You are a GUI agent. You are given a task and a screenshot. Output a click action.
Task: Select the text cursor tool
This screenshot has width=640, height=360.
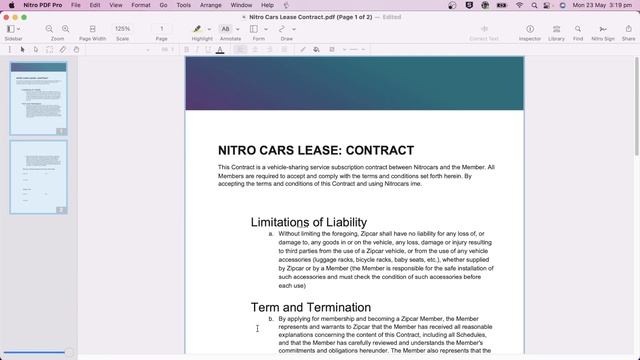10,49
